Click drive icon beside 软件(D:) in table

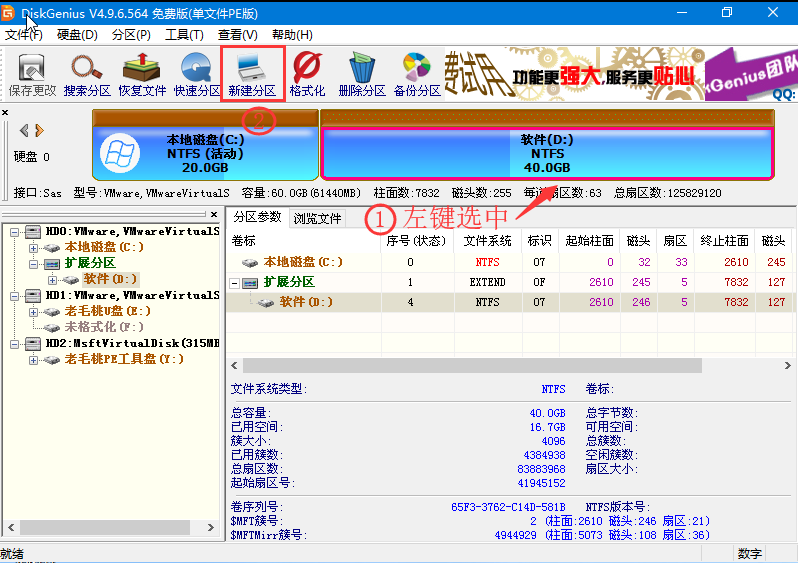[266, 303]
